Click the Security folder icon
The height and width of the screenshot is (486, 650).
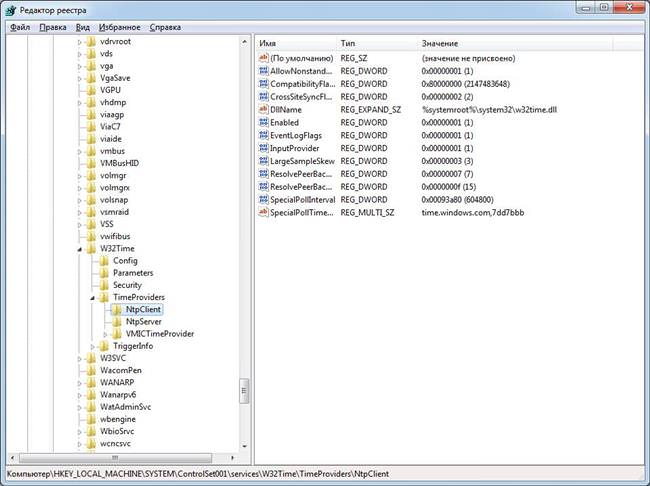point(104,285)
